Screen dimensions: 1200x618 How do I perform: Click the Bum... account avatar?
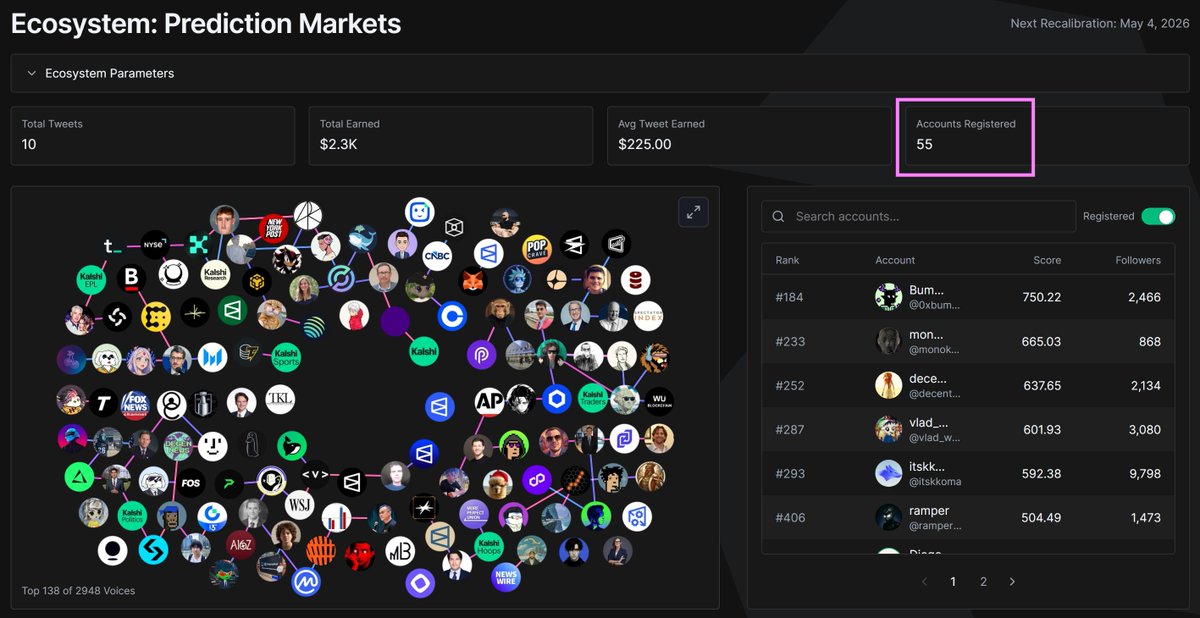point(888,297)
